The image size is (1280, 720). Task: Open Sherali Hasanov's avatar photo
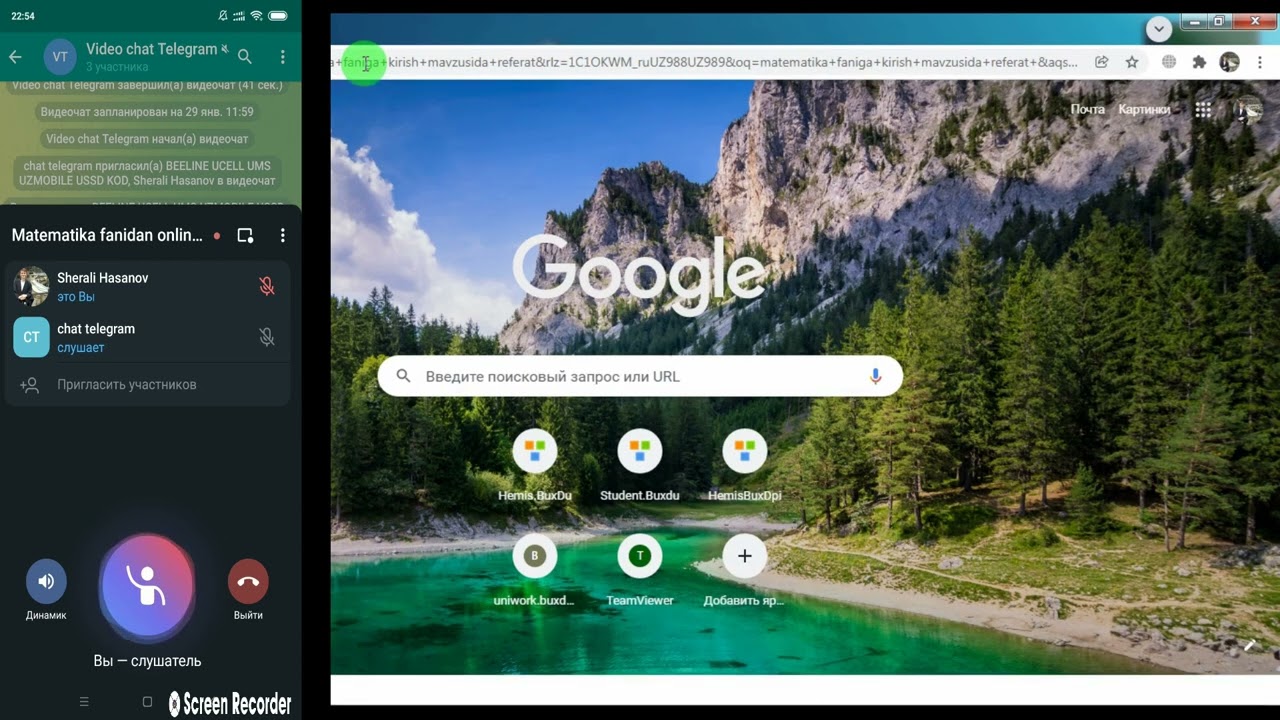pos(31,286)
